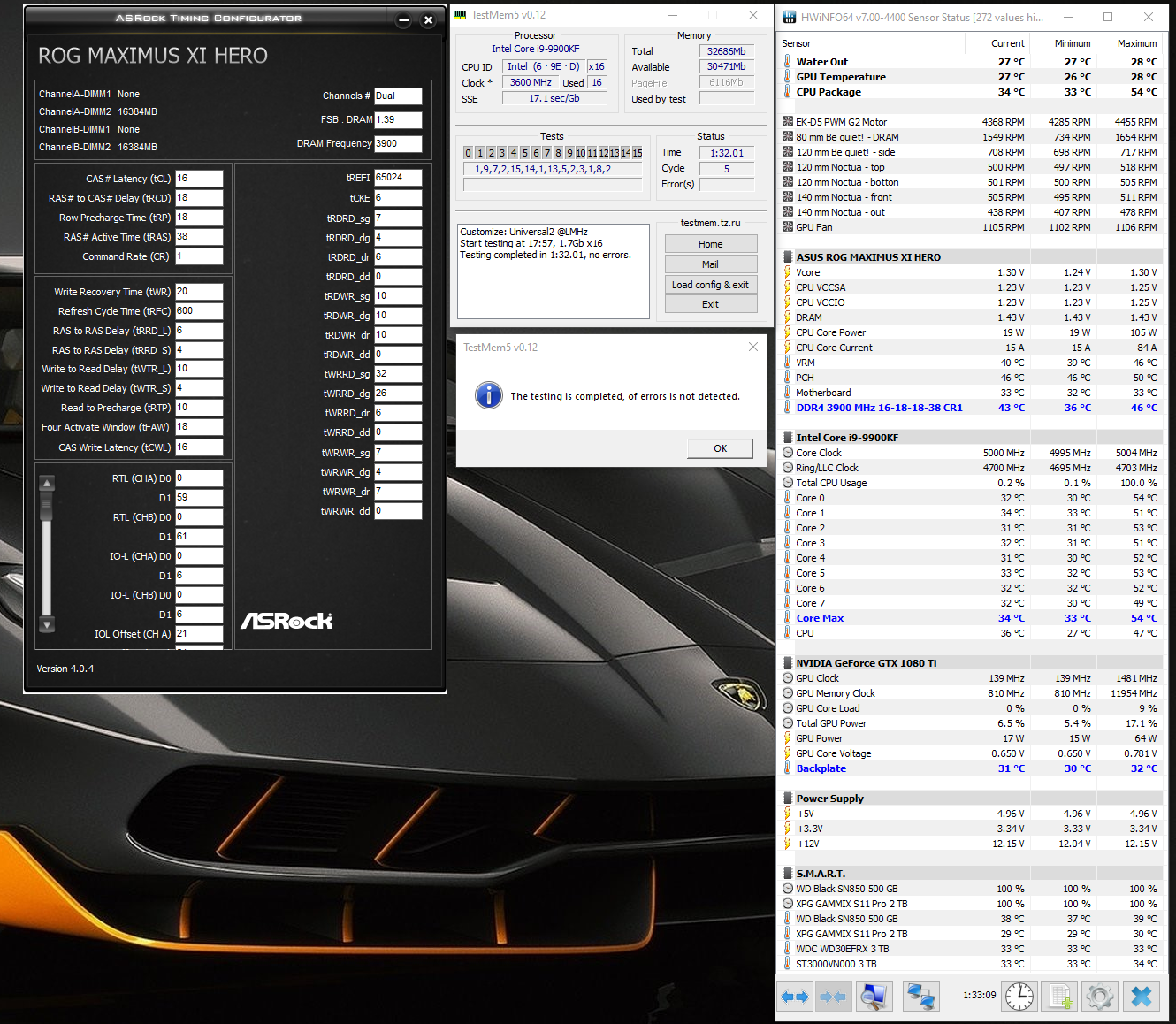Open HWiNFO sensor settings gear icon
The width and height of the screenshot is (1176, 1024).
pyautogui.click(x=1100, y=997)
